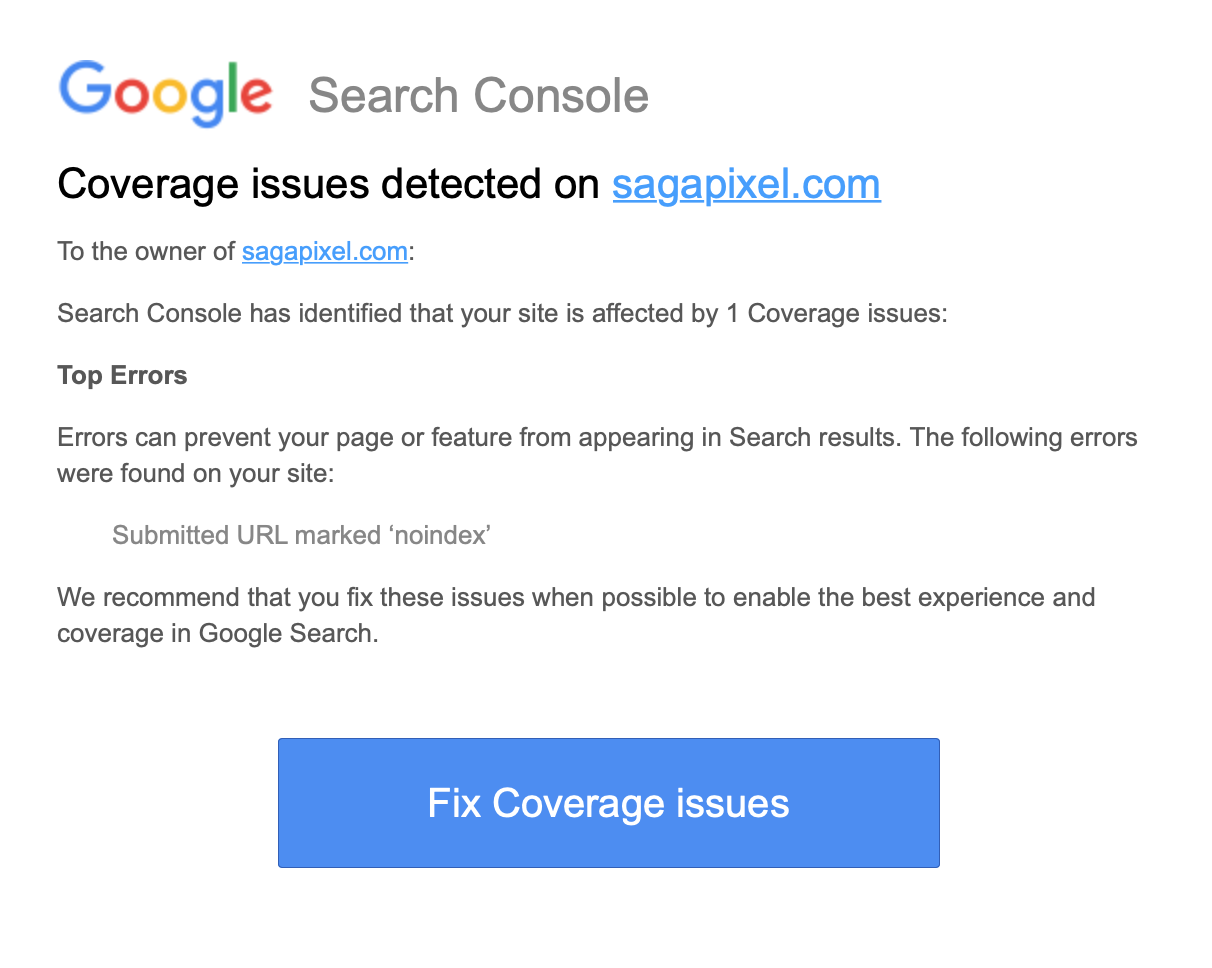Click the sentence starting "We recommend that you"

coord(576,615)
